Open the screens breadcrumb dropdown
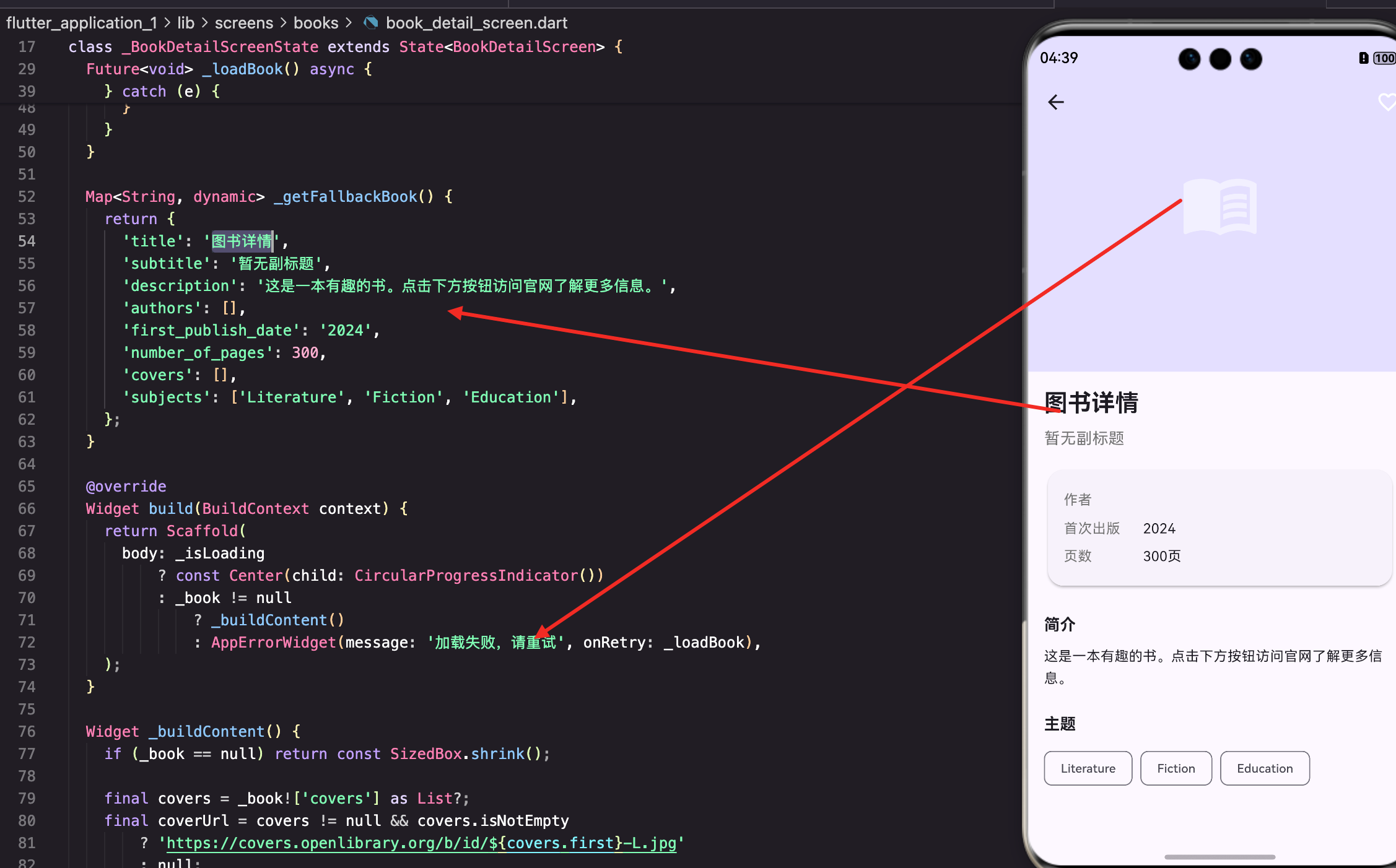This screenshot has height=868, width=1396. [x=243, y=23]
